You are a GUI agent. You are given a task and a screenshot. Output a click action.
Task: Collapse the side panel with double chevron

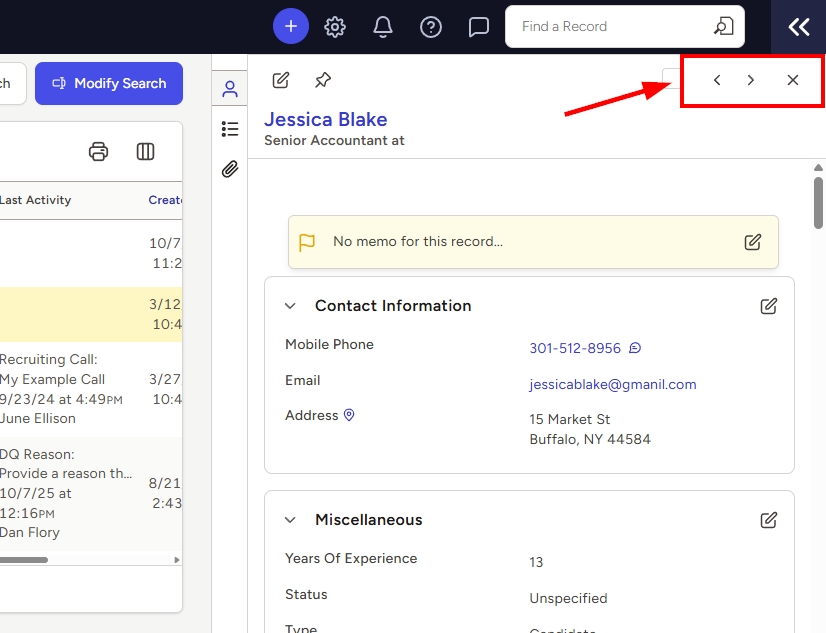pos(798,27)
